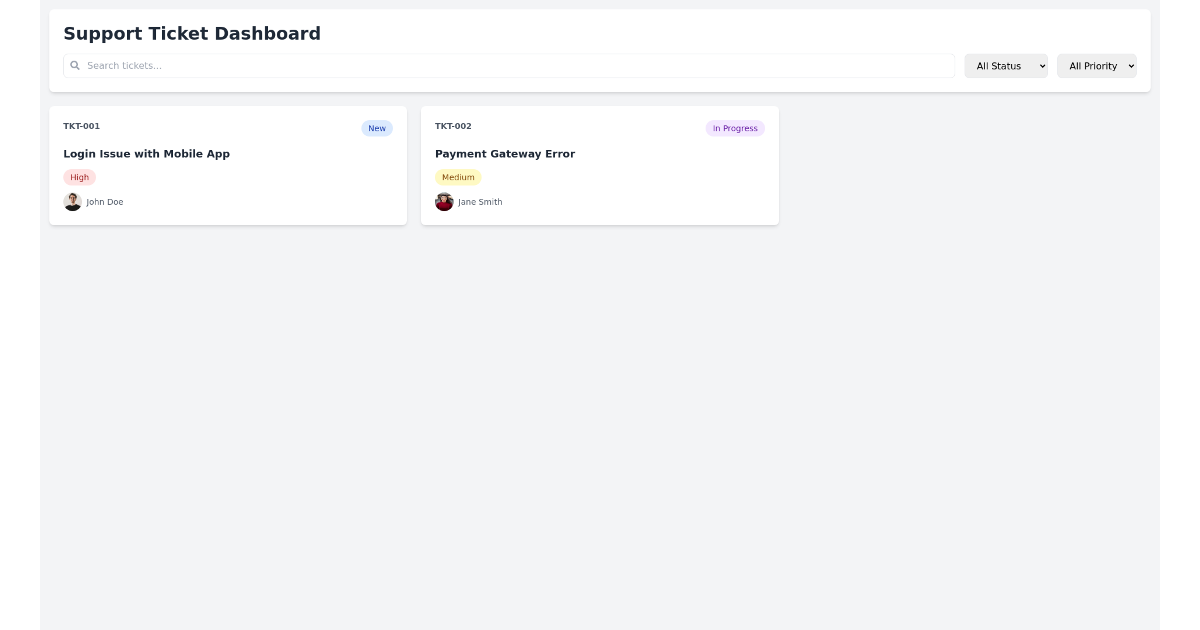The width and height of the screenshot is (1200, 630).
Task: Click John Doe's avatar image
Action: [x=72, y=201]
